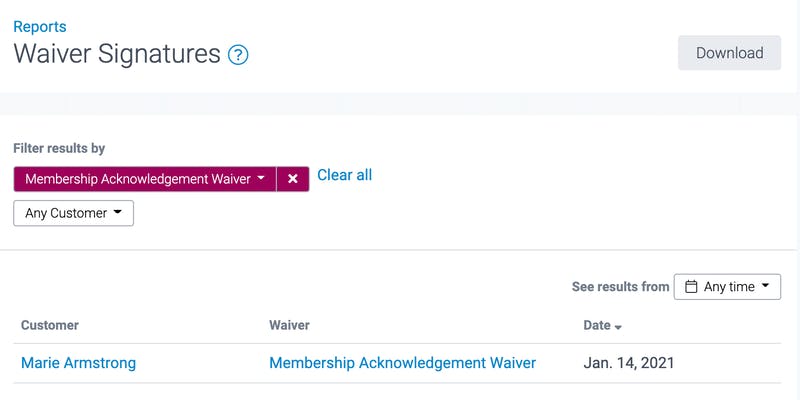Open the Membership Acknowledgement Waiver filter dropdown
The width and height of the screenshot is (800, 400).
pos(145,179)
